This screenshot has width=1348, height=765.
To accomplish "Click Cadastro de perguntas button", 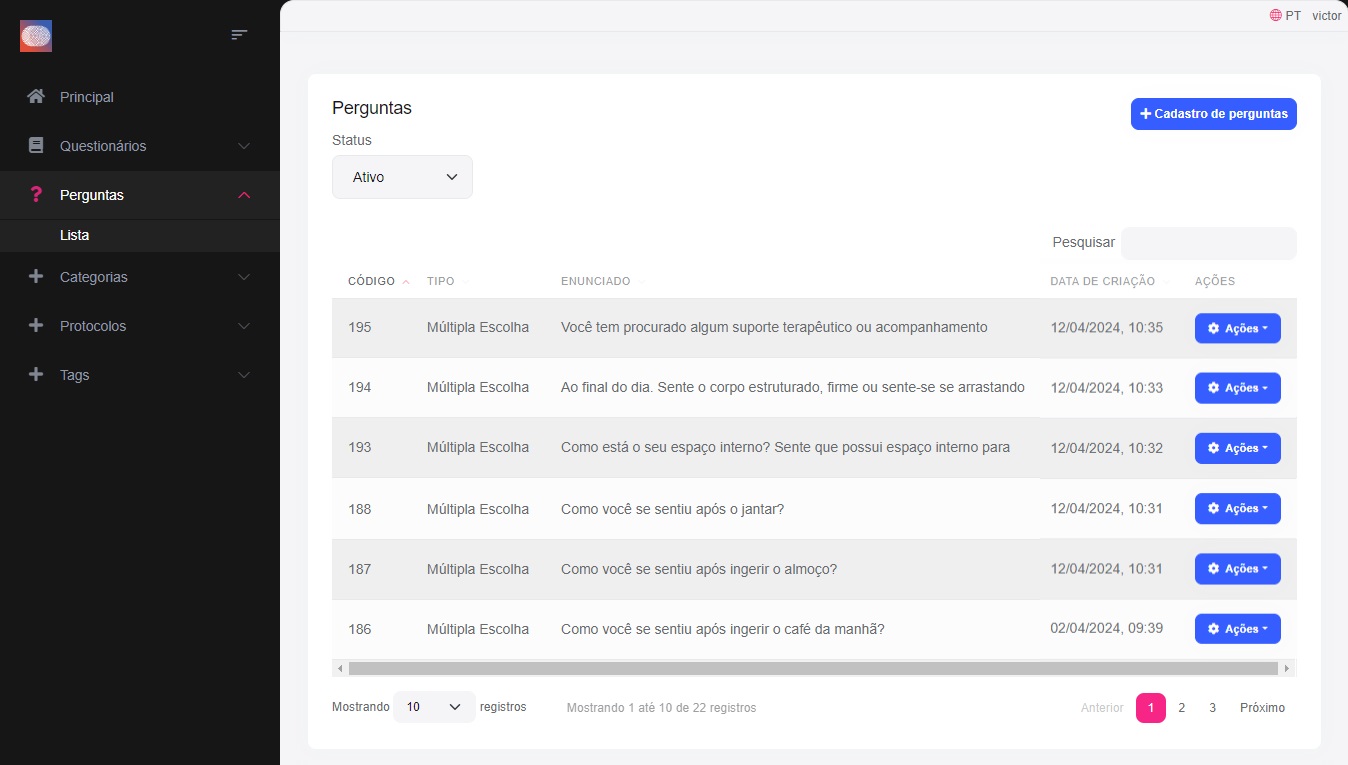I will pyautogui.click(x=1213, y=114).
